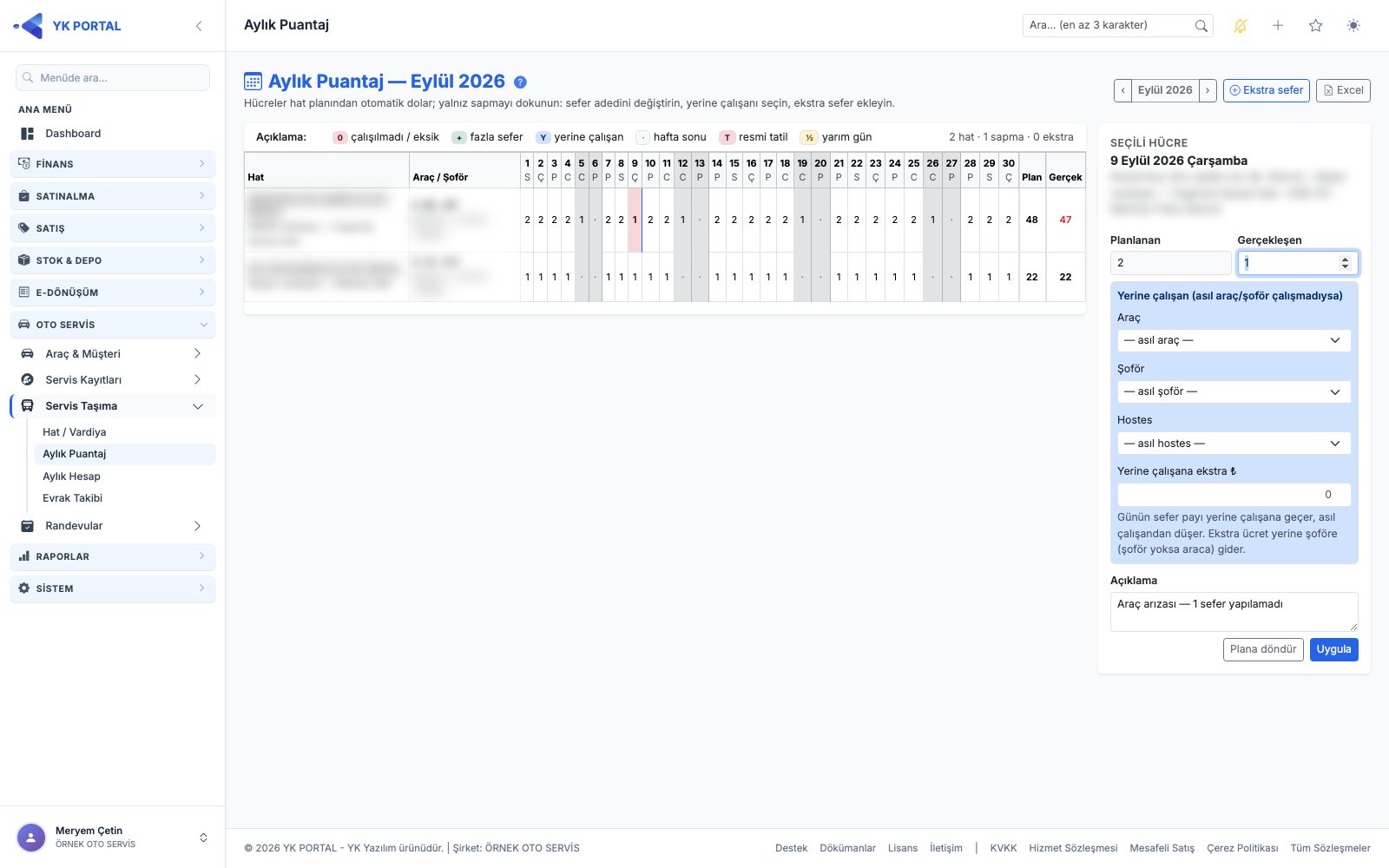1389x868 pixels.
Task: Click the Uygula button
Action: (1333, 649)
